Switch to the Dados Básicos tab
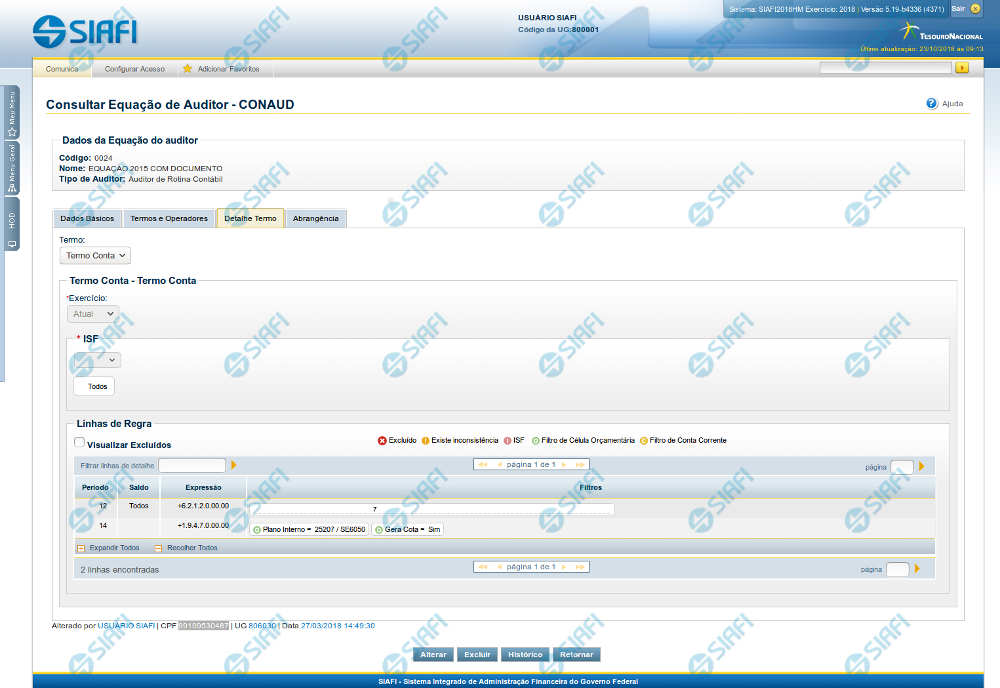Screen dimensions: 1000x688 click(x=87, y=218)
